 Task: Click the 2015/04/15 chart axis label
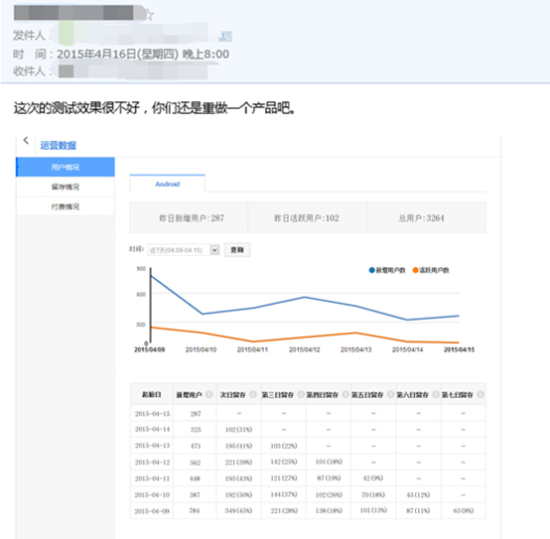click(459, 350)
